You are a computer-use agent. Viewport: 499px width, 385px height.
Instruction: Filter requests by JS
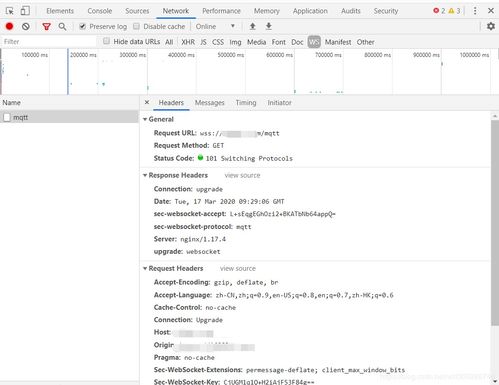(203, 42)
